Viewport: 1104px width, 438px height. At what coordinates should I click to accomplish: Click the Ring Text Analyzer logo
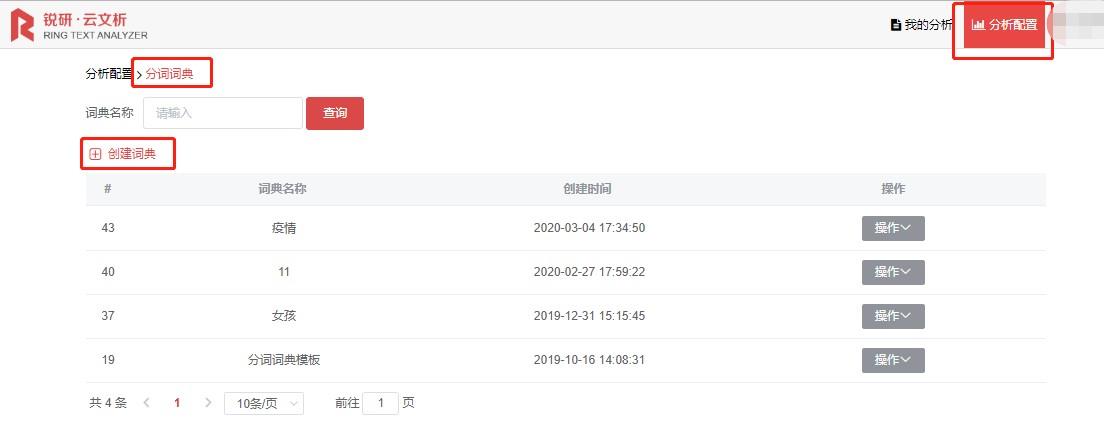pyautogui.click(x=79, y=26)
